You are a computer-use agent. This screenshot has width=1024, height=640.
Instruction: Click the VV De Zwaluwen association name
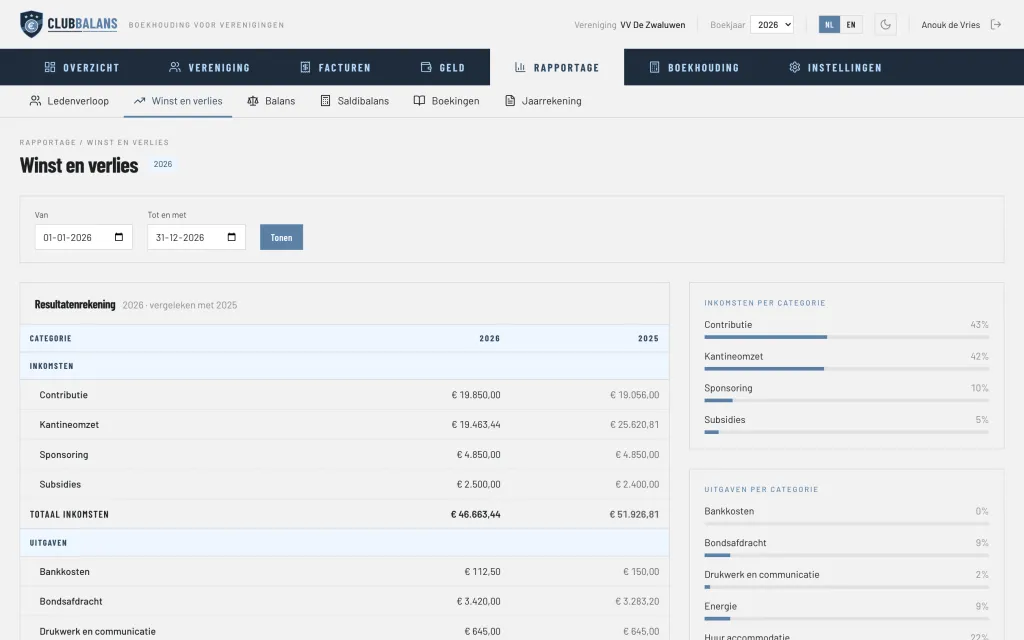[652, 25]
